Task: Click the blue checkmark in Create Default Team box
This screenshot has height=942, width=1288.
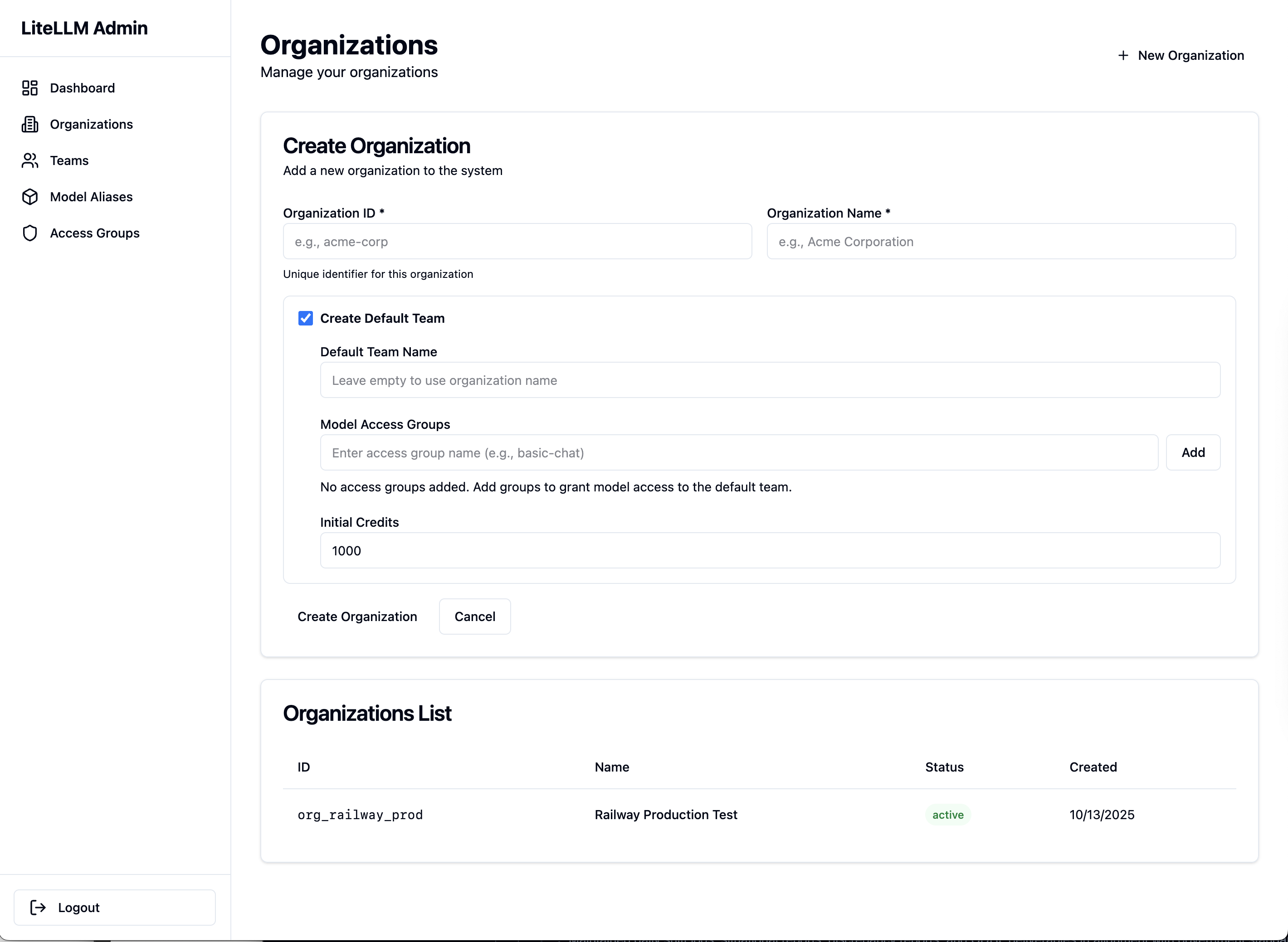Action: coord(305,318)
